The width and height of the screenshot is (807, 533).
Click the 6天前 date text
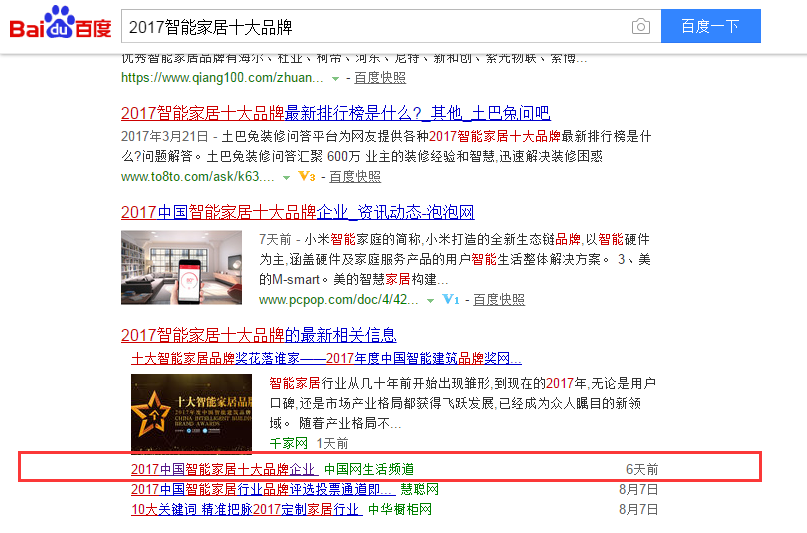[642, 469]
